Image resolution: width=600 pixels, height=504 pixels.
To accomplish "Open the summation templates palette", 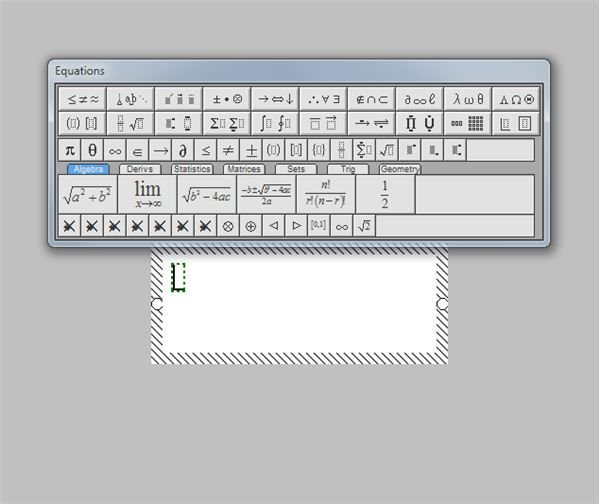I will pos(227,124).
